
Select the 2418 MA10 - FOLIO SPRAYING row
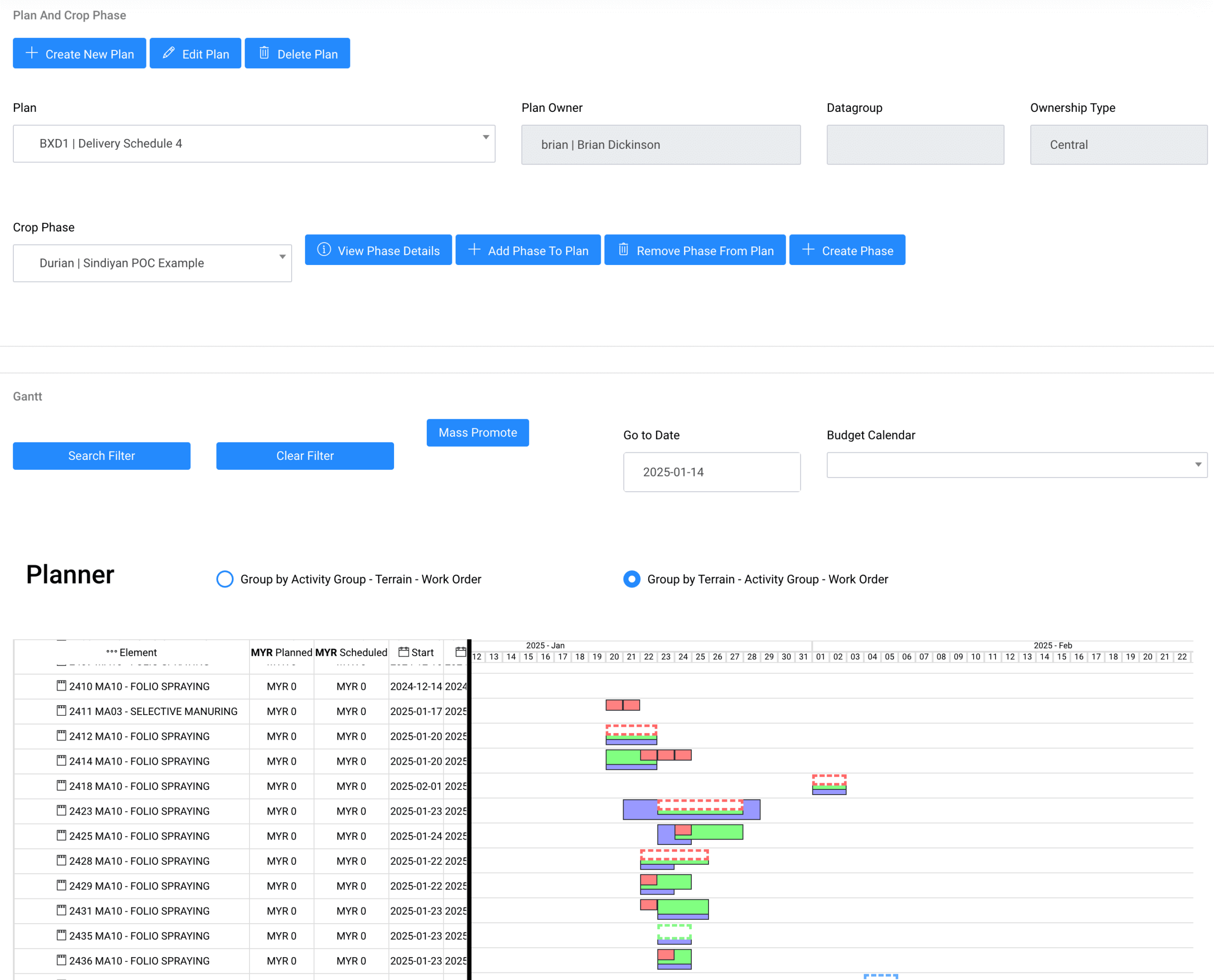coord(139,786)
